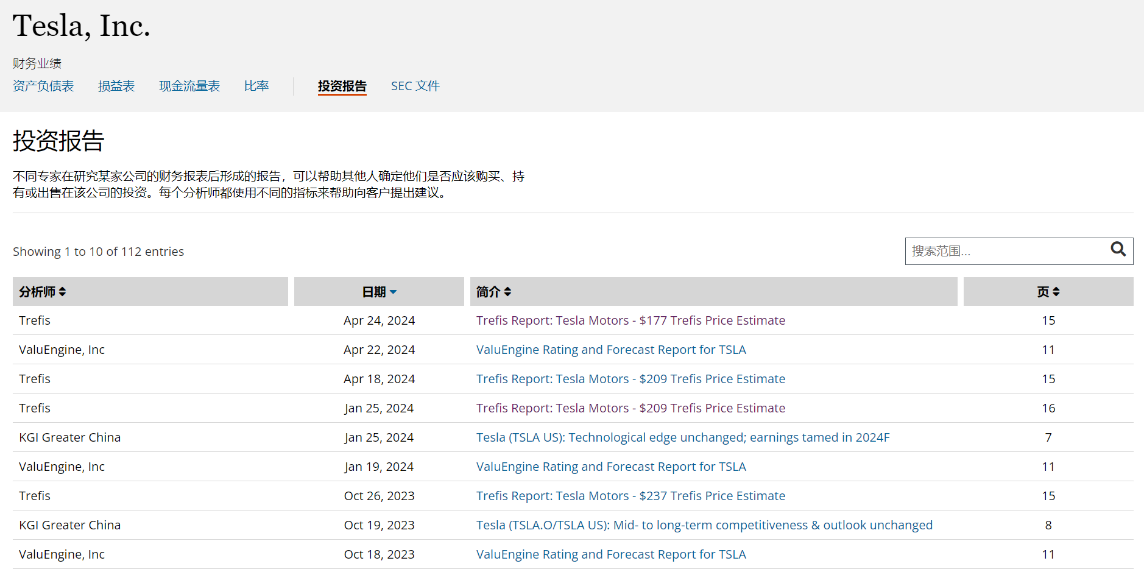Switch to 比率 tab

[257, 86]
